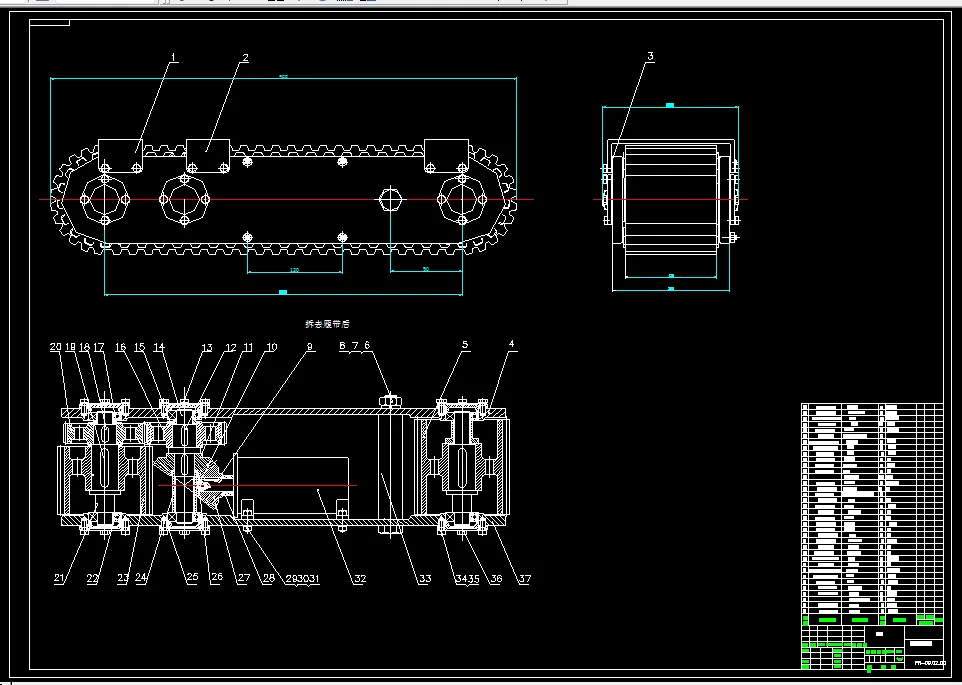Click part callout number 9
The image size is (962, 685).
point(310,346)
